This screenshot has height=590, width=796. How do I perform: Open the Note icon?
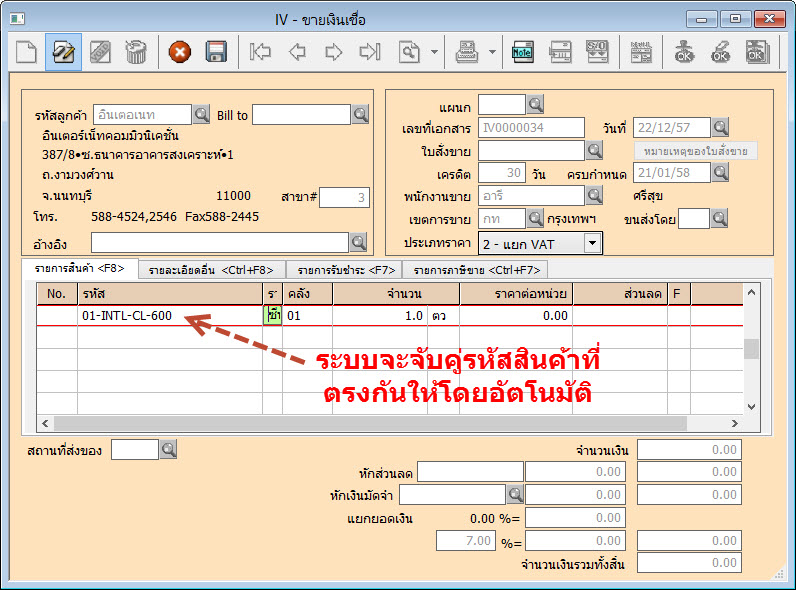(x=522, y=52)
